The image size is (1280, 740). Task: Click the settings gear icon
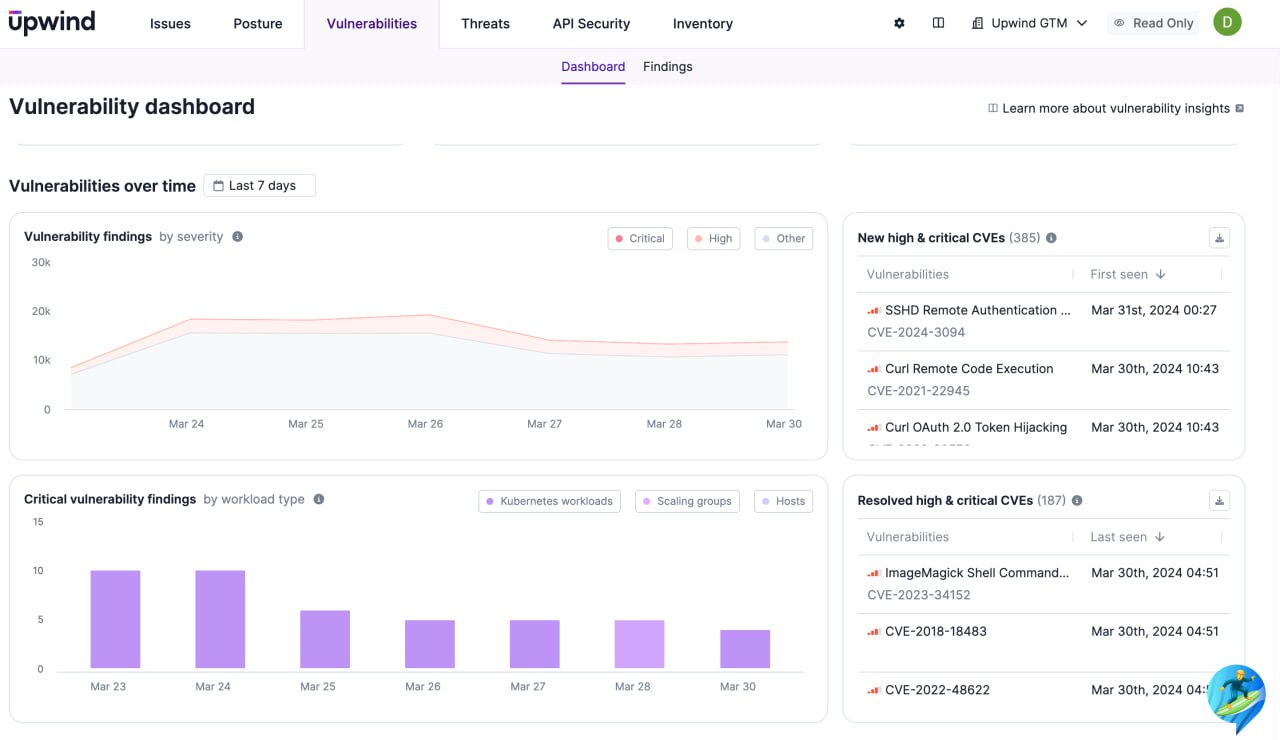[899, 23]
